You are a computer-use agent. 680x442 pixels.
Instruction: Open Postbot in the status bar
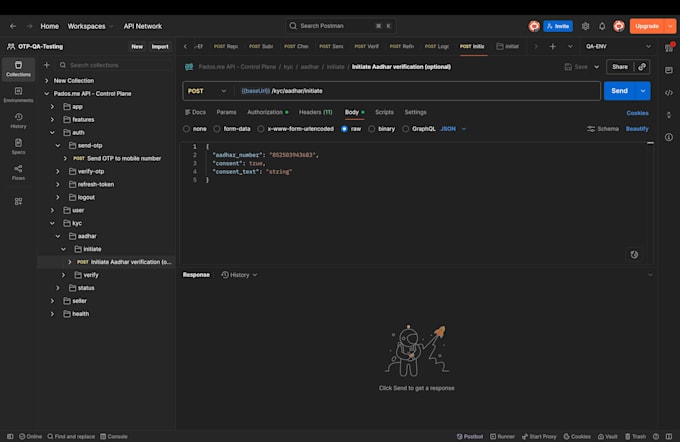(470, 436)
